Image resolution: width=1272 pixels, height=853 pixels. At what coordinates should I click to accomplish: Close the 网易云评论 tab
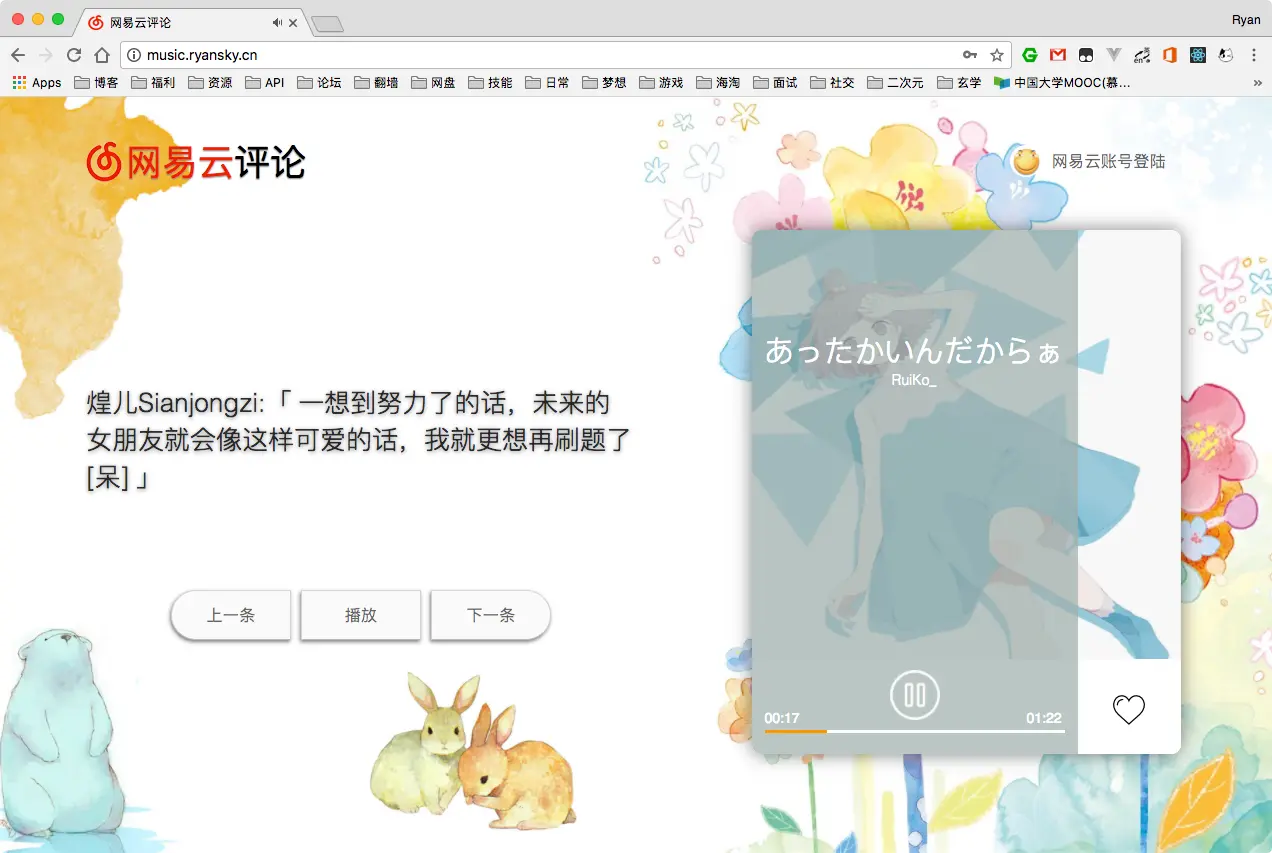[x=293, y=22]
